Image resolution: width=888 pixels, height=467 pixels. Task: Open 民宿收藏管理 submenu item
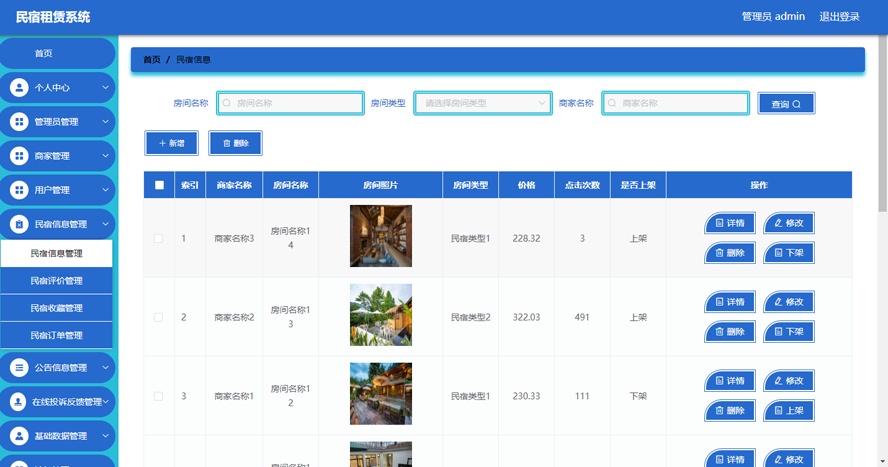click(x=57, y=308)
